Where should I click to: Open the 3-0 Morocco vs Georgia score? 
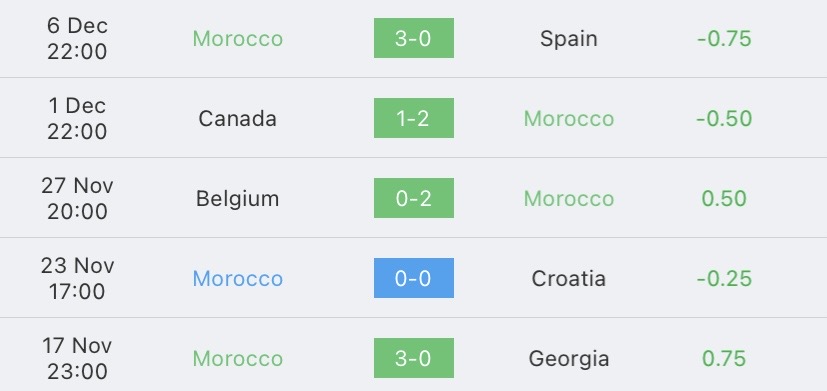click(x=414, y=358)
